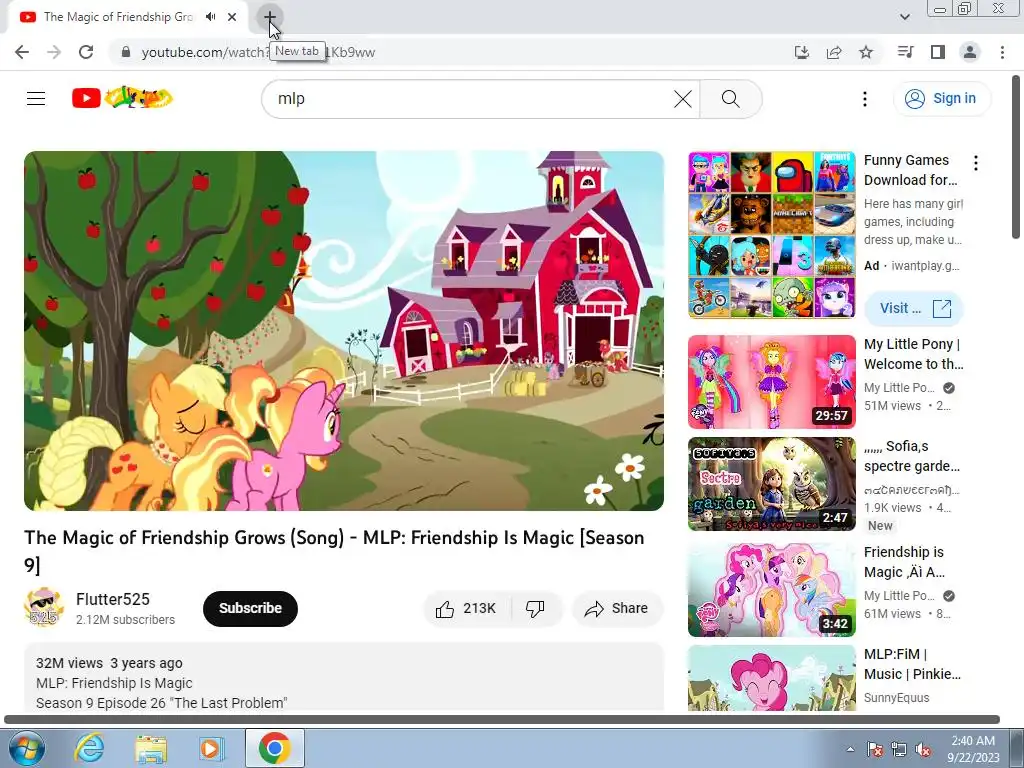Show hidden tray icons arrow
This screenshot has height=768, width=1024.
[850, 749]
